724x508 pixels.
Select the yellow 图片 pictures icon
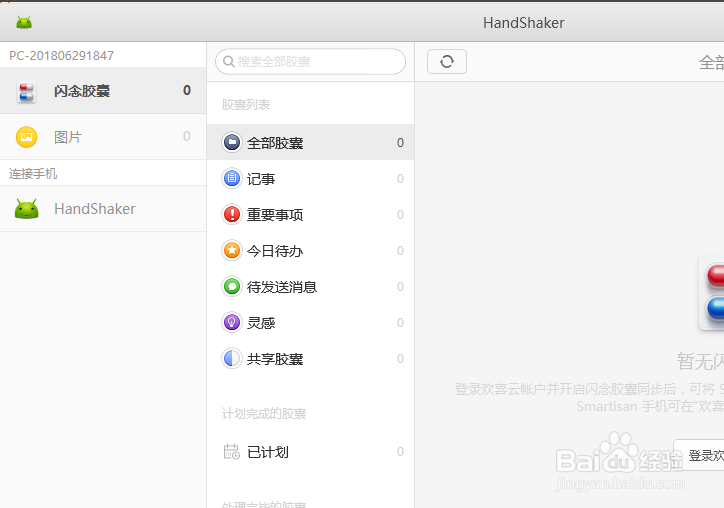(x=26, y=137)
